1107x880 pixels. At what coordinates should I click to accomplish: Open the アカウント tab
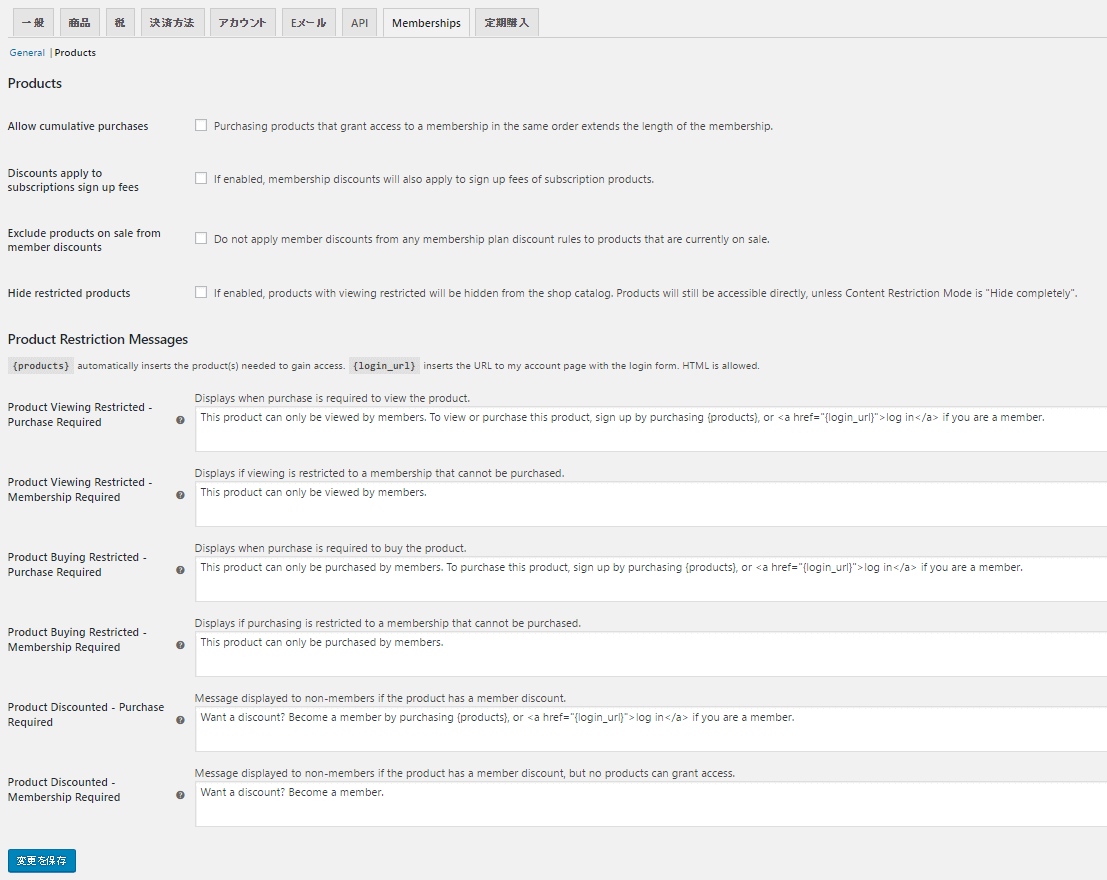(242, 23)
